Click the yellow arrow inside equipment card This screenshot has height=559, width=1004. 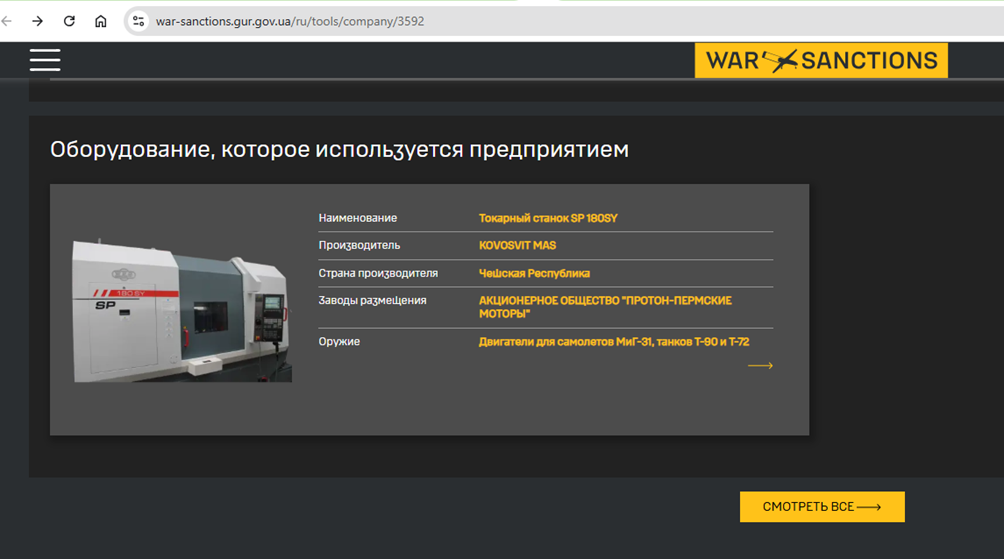click(x=760, y=366)
